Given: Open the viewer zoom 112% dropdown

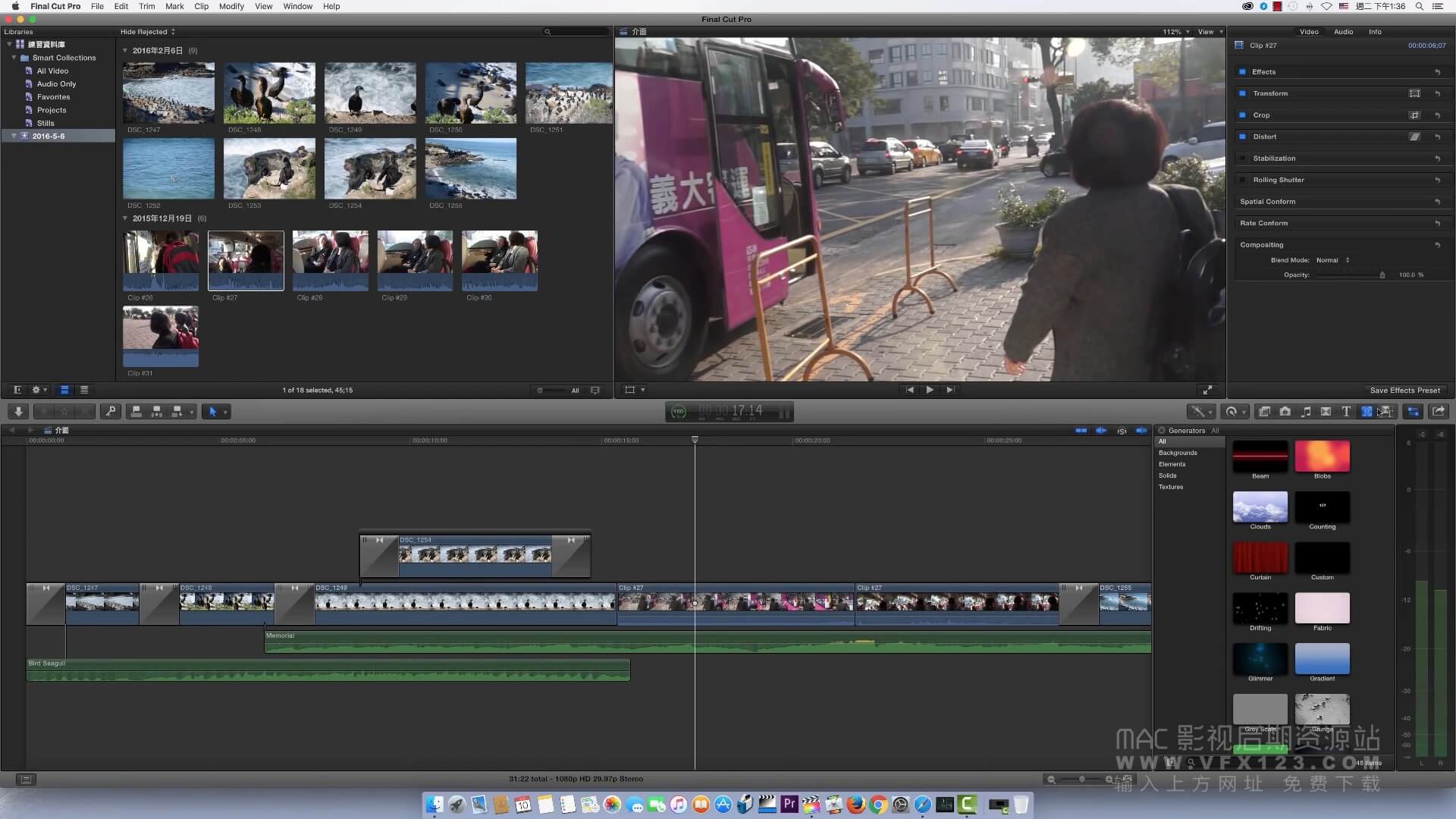Looking at the screenshot, I should pyautogui.click(x=1176, y=32).
